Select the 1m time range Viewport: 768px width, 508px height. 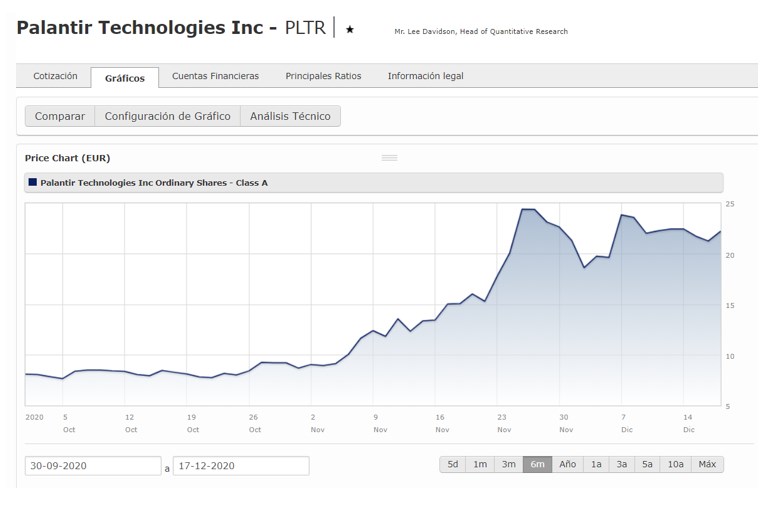point(481,464)
